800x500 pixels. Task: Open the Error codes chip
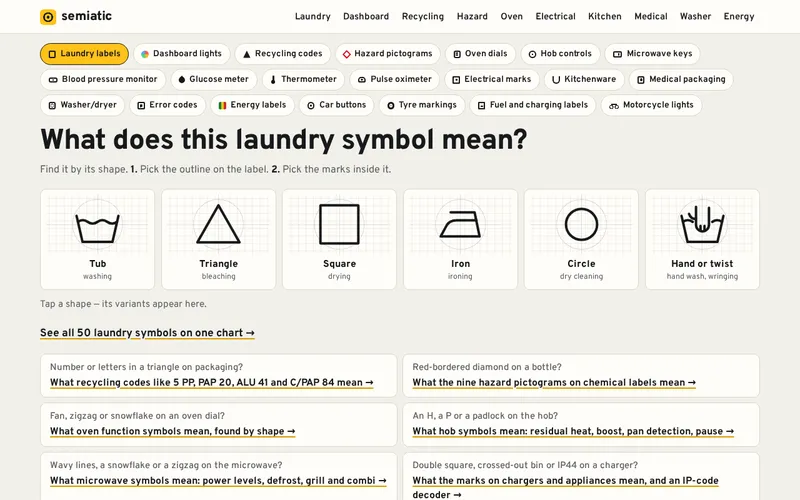[167, 105]
